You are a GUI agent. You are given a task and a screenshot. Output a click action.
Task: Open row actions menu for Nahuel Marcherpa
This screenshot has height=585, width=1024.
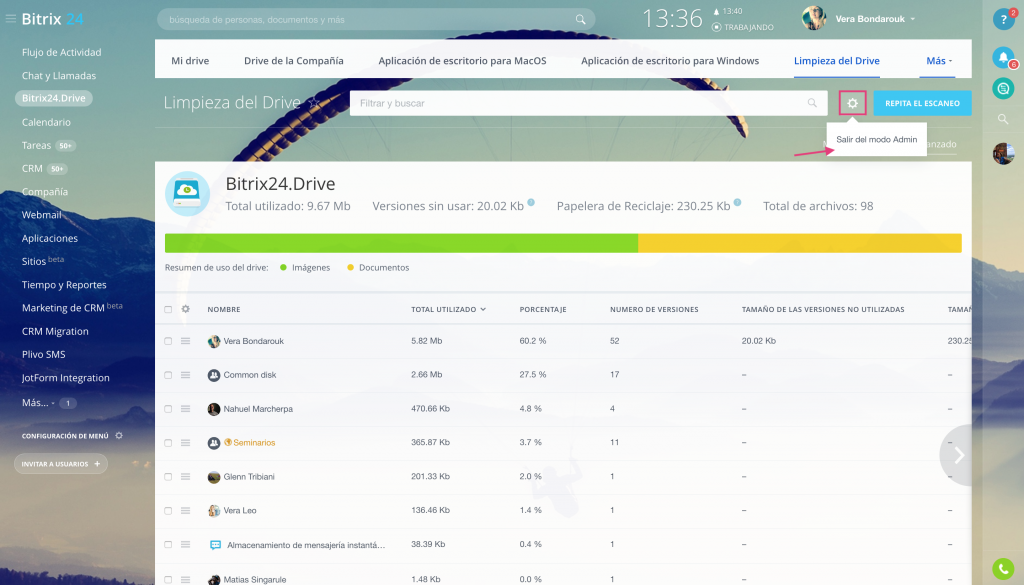coord(185,409)
